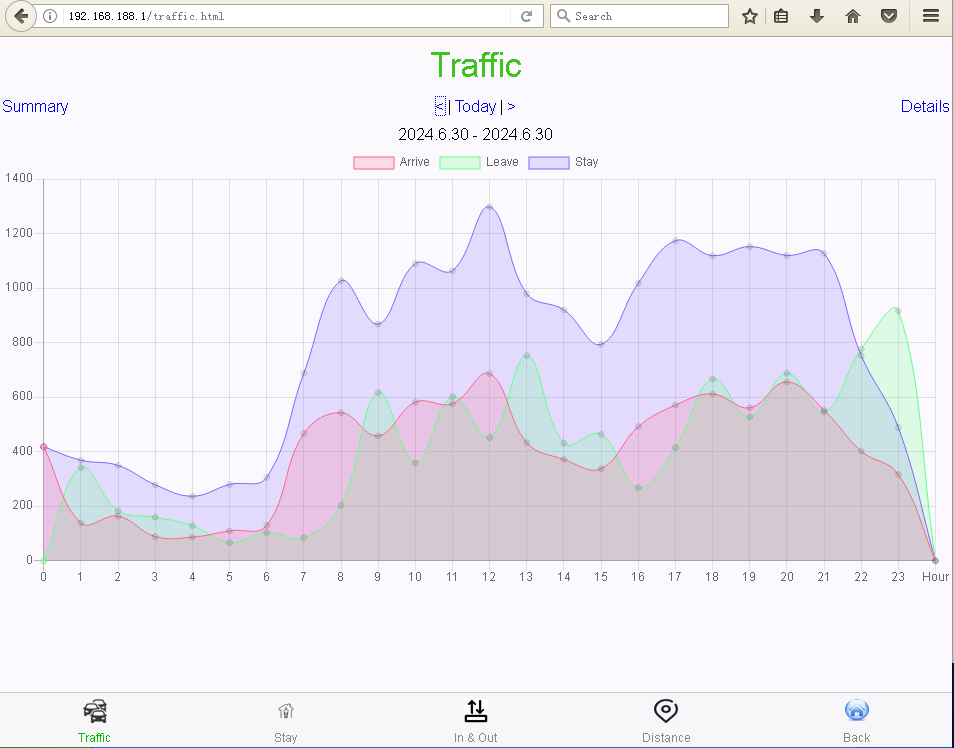
Task: Click the In & Out arrows icon
Action: point(476,710)
